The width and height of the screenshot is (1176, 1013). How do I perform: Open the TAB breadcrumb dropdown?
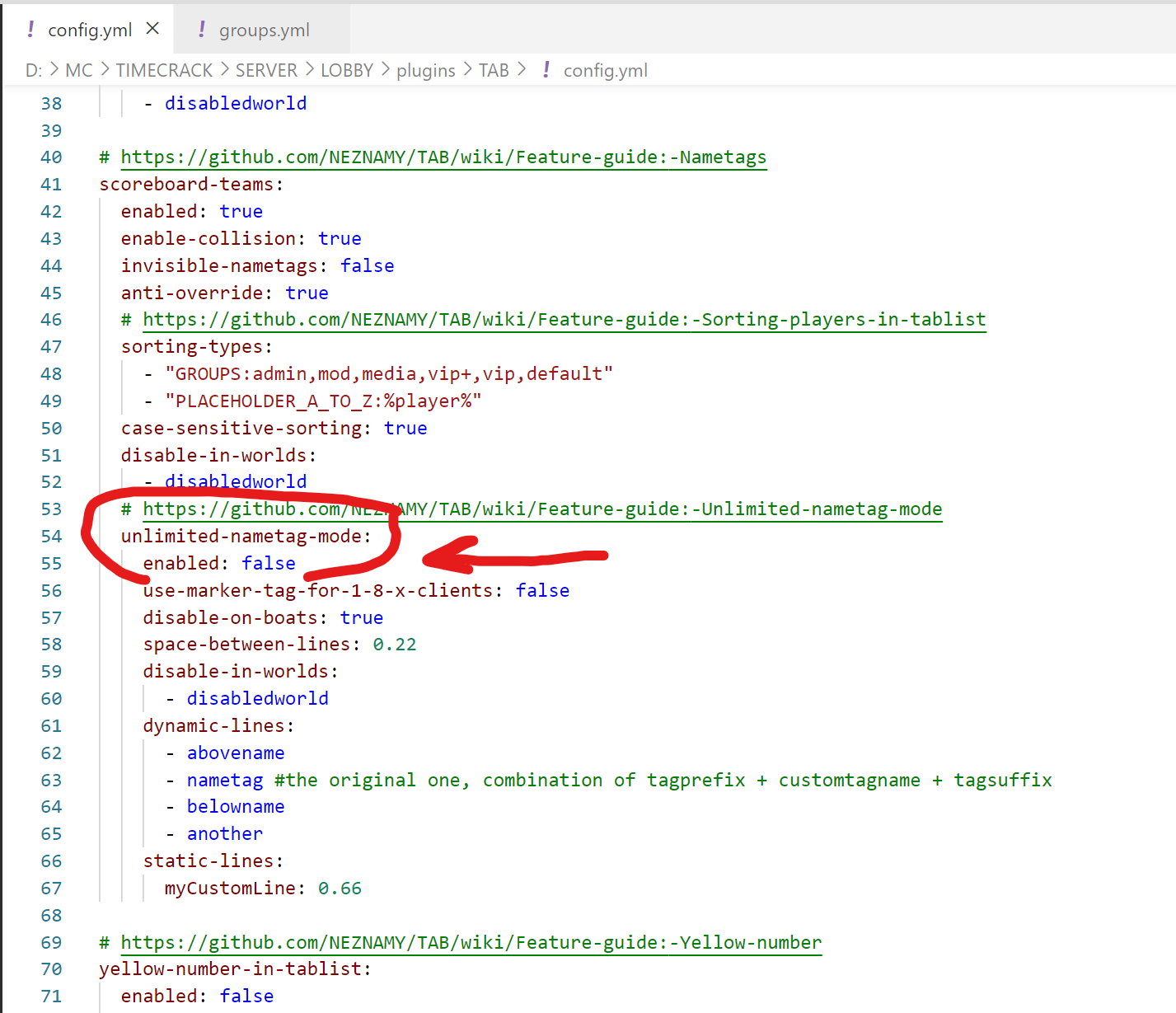click(x=494, y=70)
